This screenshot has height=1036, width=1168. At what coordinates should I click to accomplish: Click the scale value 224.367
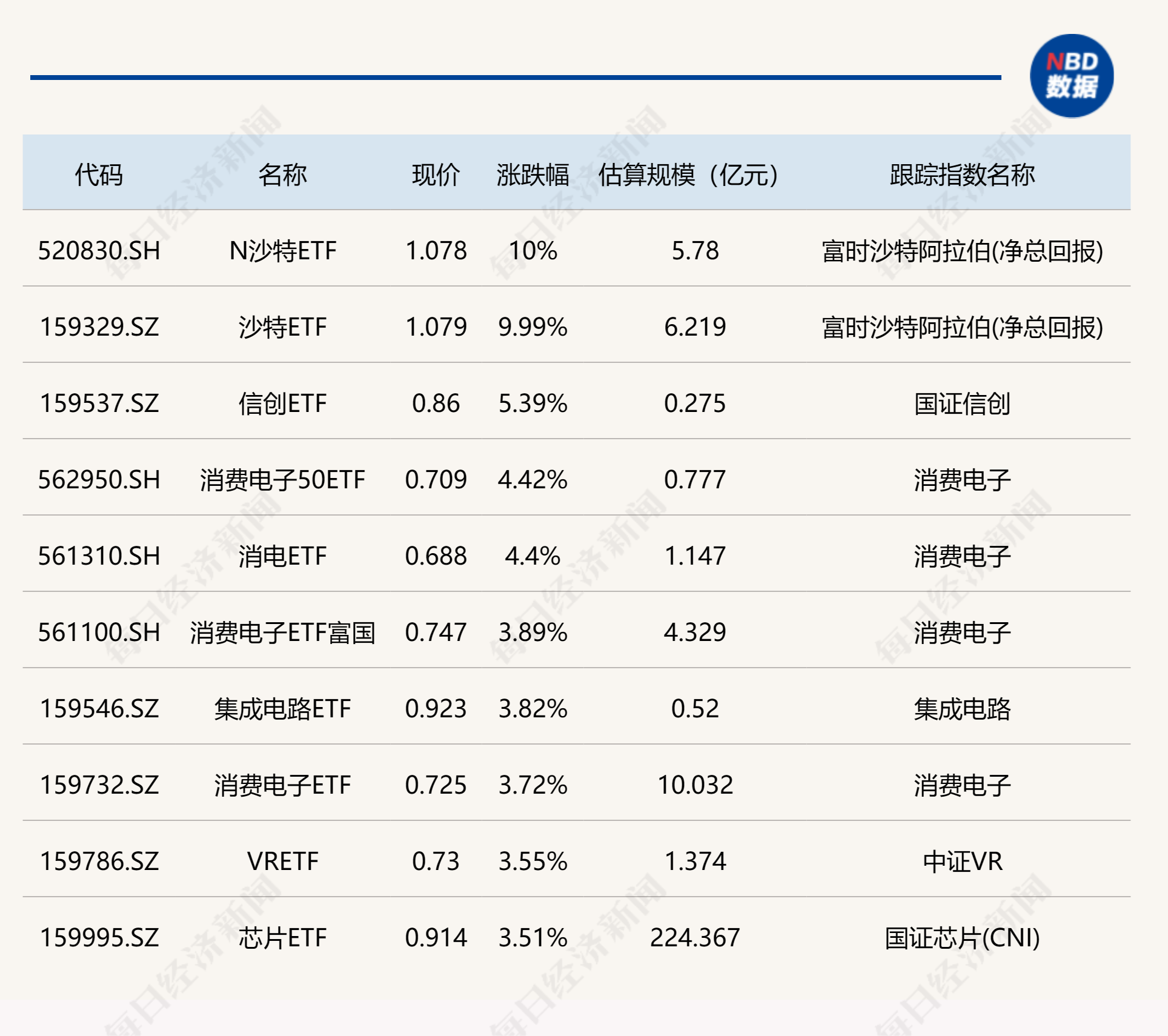click(695, 938)
